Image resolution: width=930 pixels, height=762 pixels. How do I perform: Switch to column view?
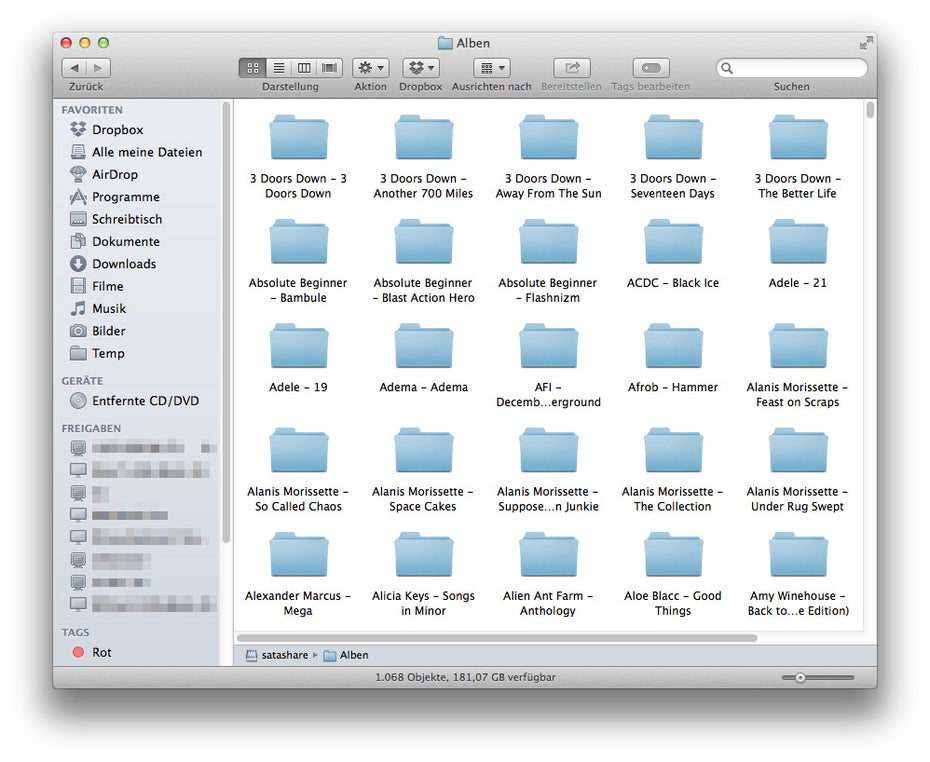pos(304,68)
